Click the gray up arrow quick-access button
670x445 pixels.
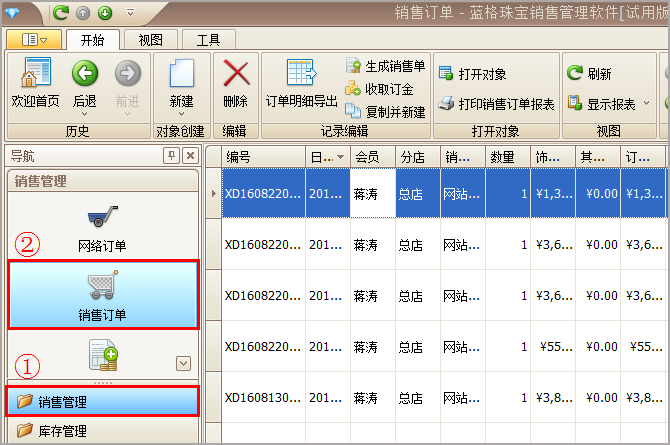83,13
